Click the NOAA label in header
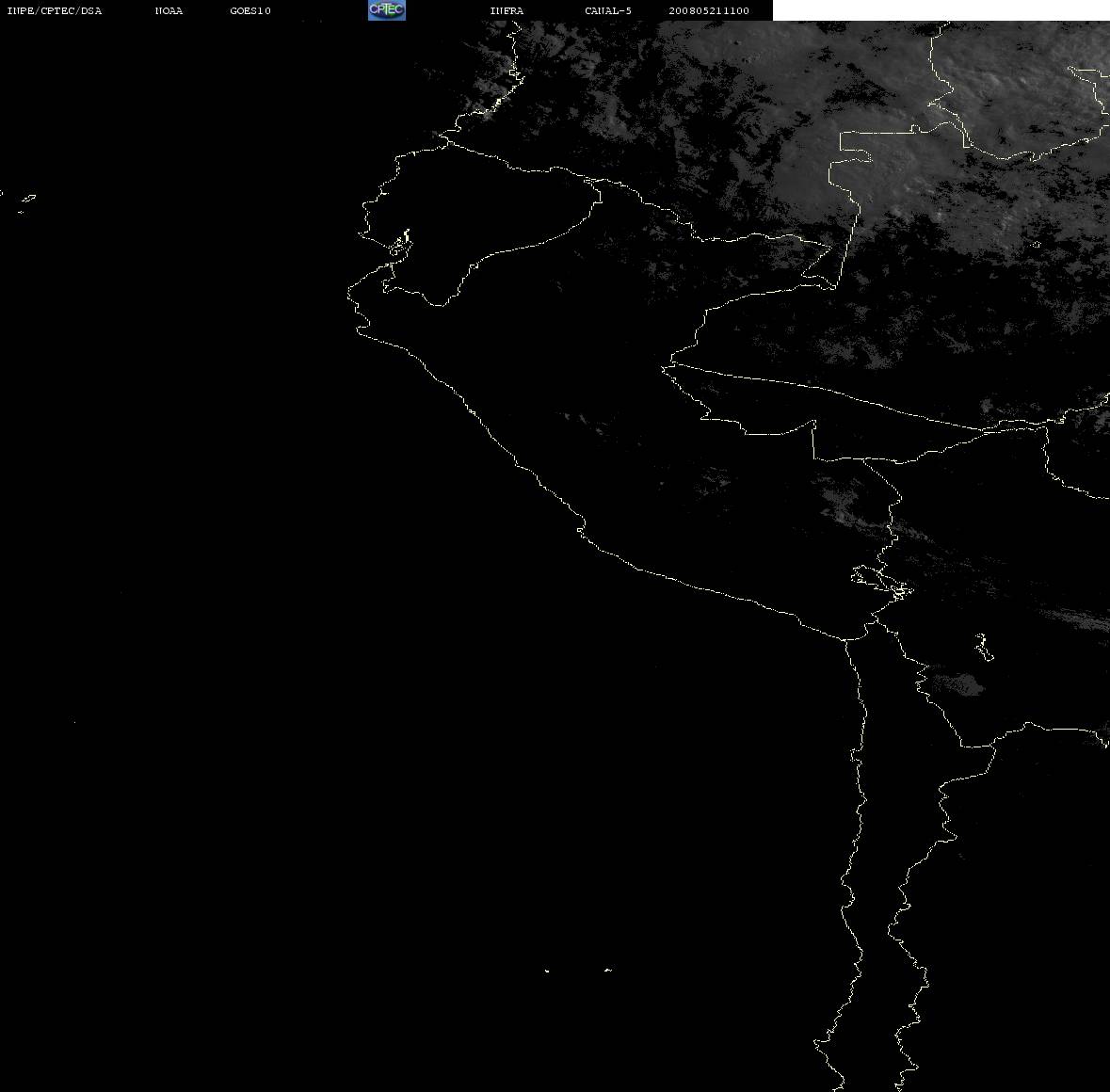Screen dimensions: 1110x1092 point(169,10)
